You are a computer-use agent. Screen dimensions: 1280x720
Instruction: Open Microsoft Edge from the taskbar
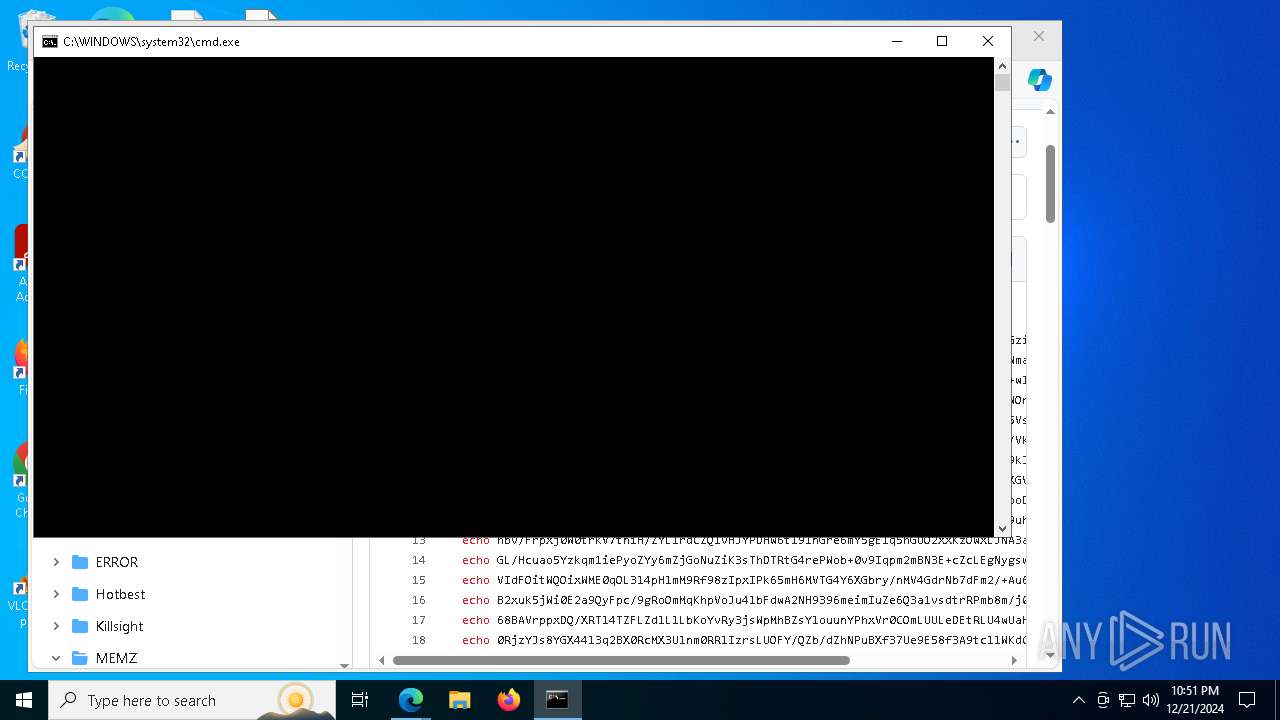pos(411,700)
